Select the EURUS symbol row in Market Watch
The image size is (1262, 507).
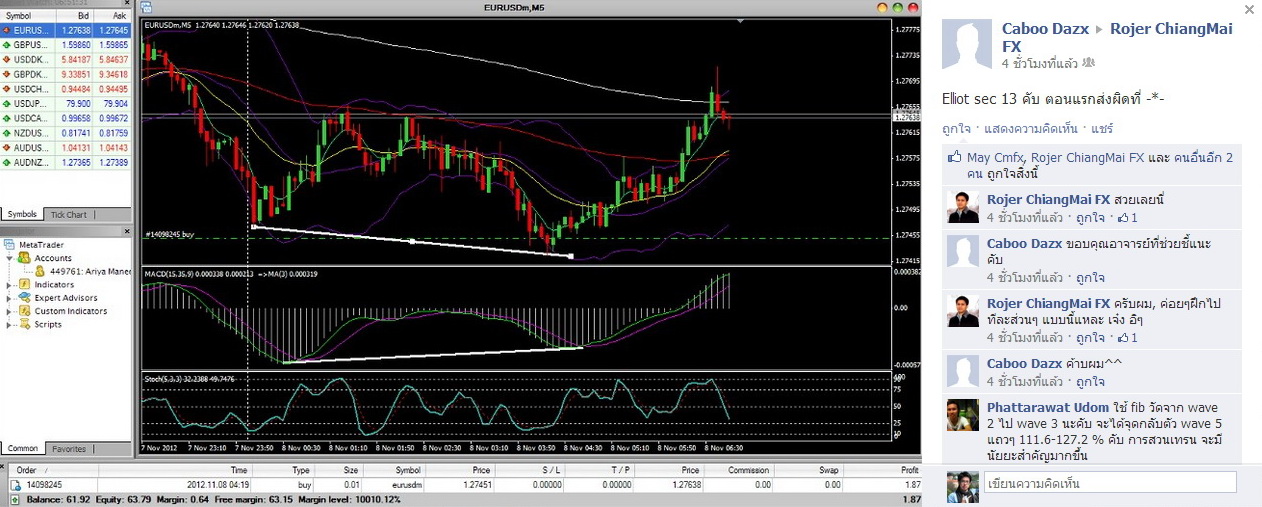[x=66, y=31]
